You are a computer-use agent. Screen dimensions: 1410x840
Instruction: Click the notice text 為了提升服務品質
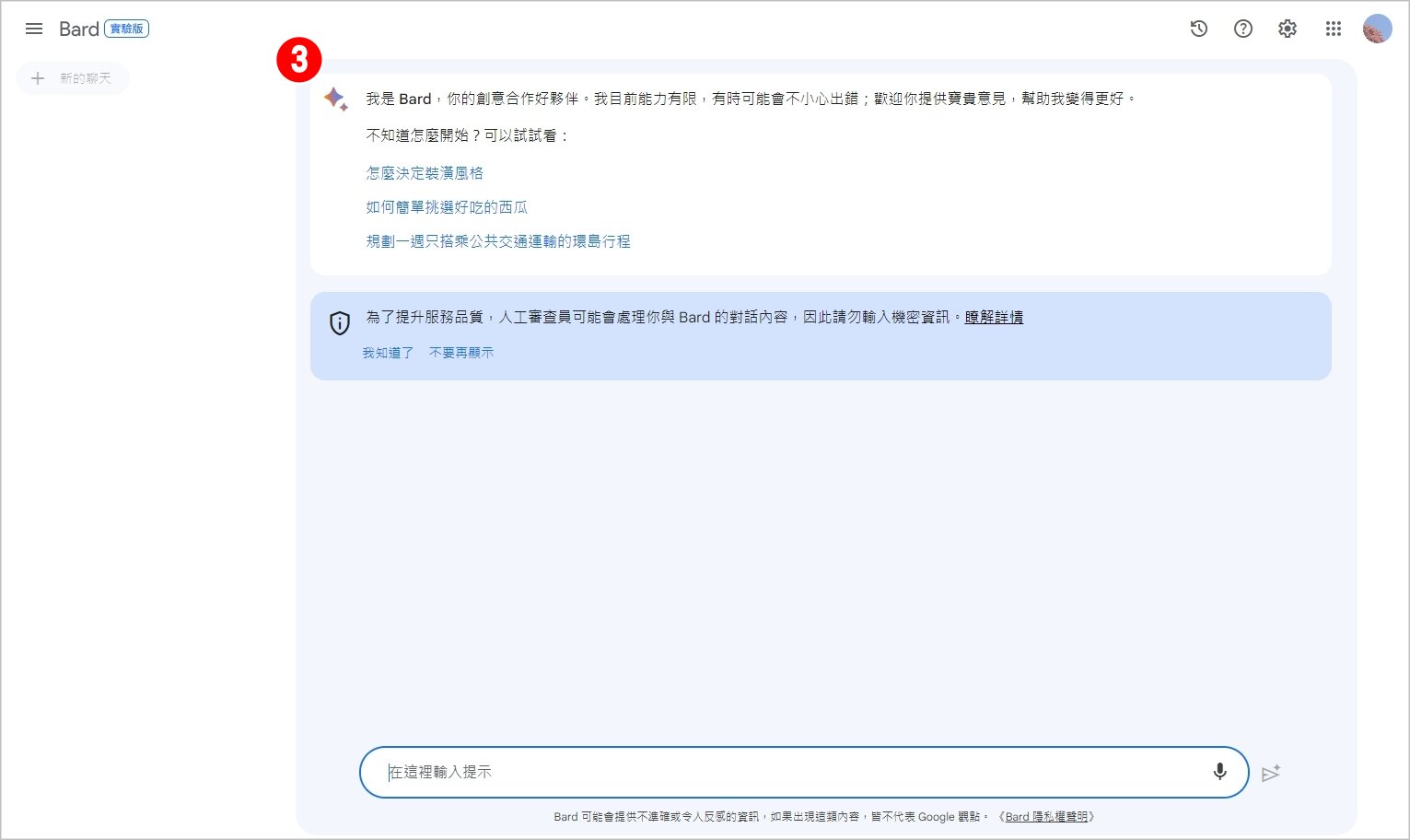click(663, 317)
